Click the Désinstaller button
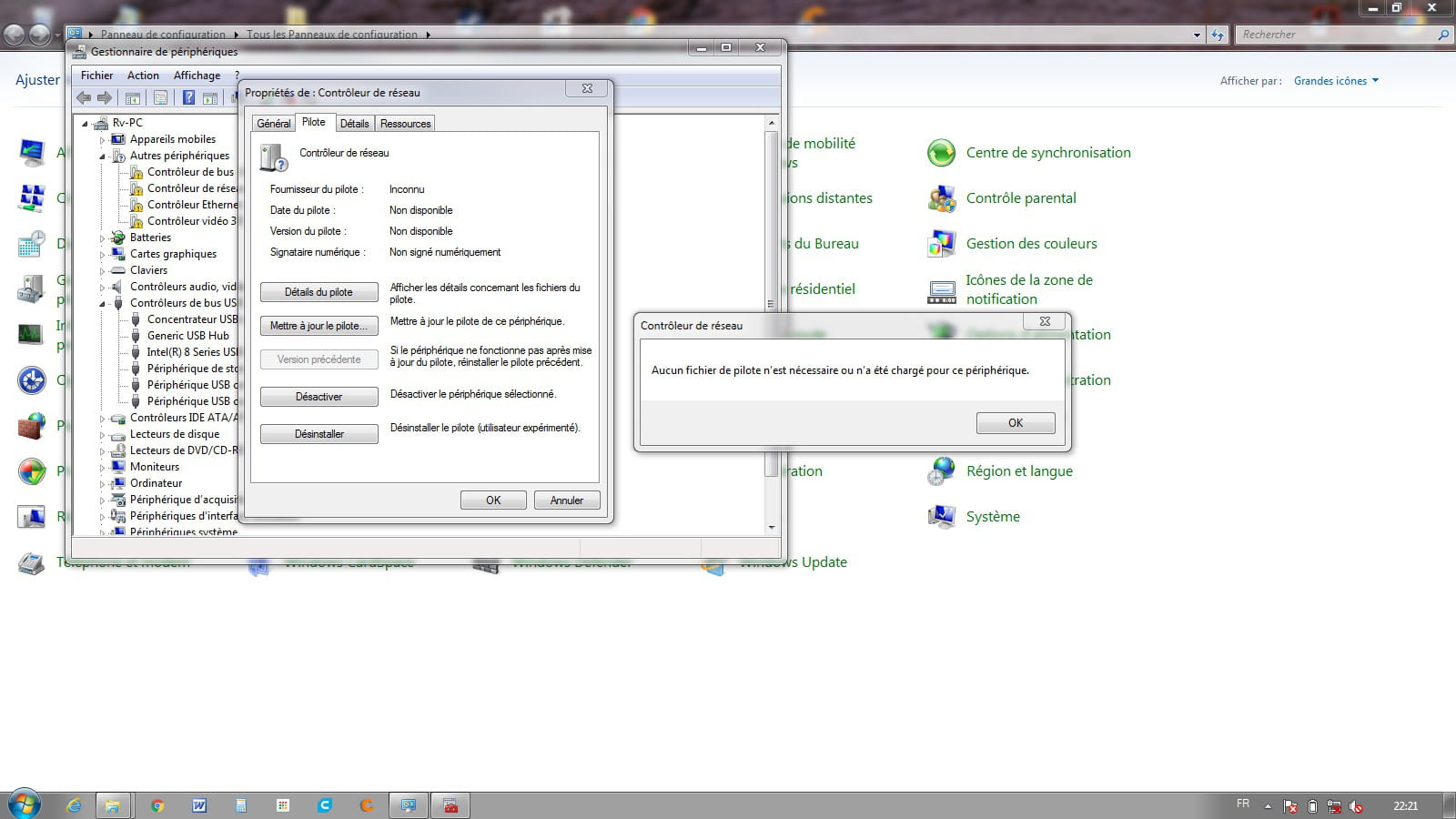This screenshot has width=1456, height=819. tap(318, 434)
